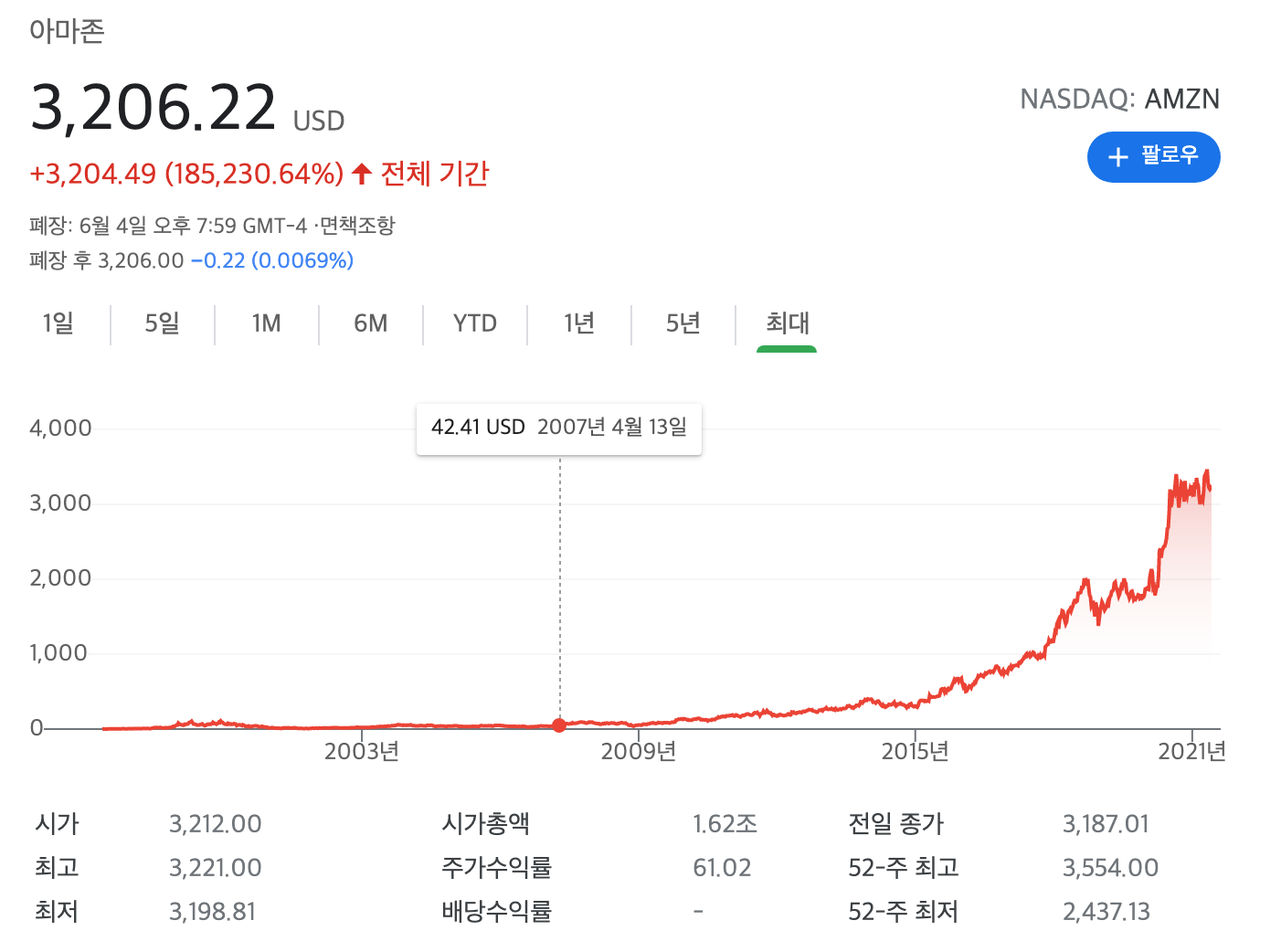
Task: Show the 6M price history tab
Action: point(370,323)
